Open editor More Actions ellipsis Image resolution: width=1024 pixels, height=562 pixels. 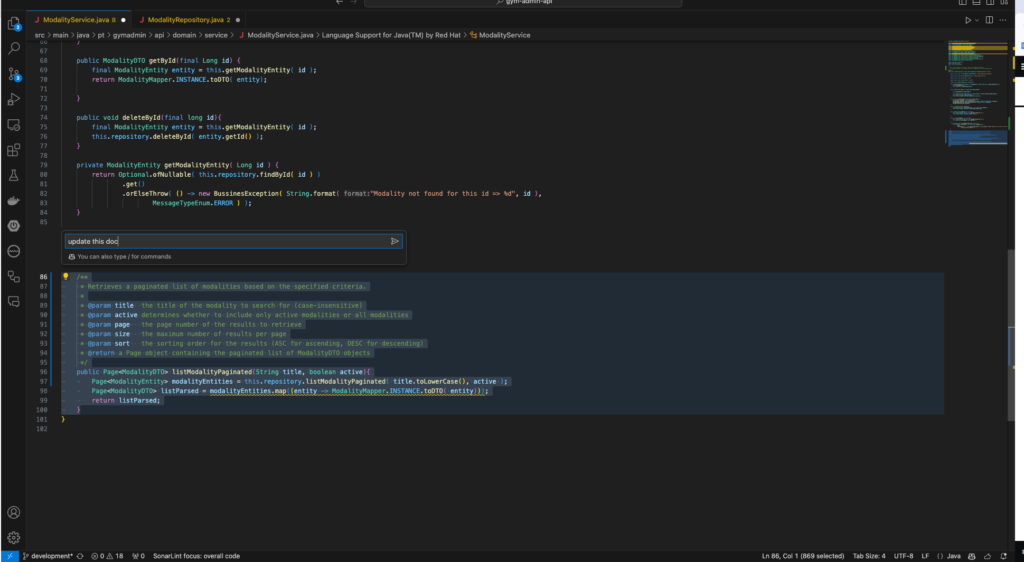pyautogui.click(x=1004, y=20)
